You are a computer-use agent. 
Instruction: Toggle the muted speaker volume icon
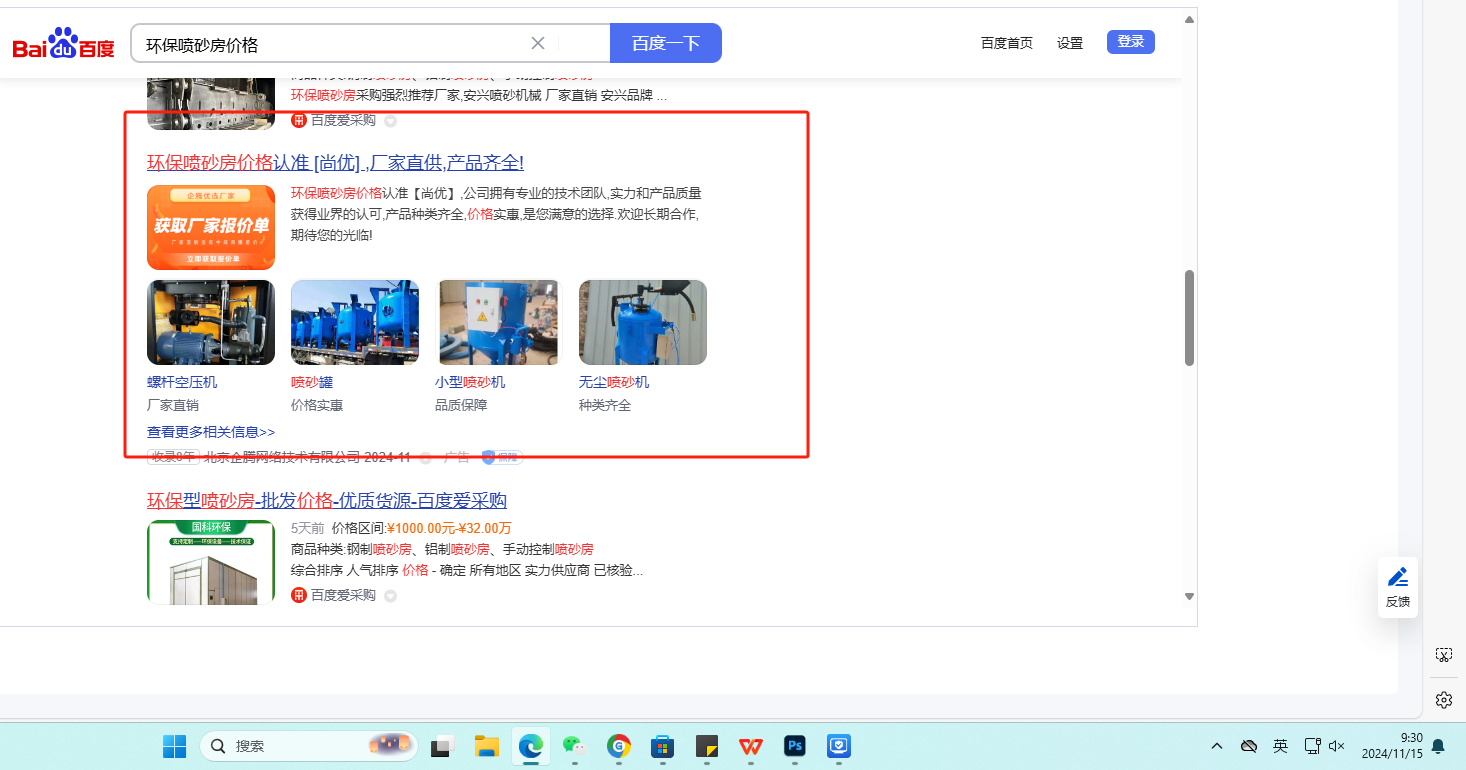[x=1337, y=746]
